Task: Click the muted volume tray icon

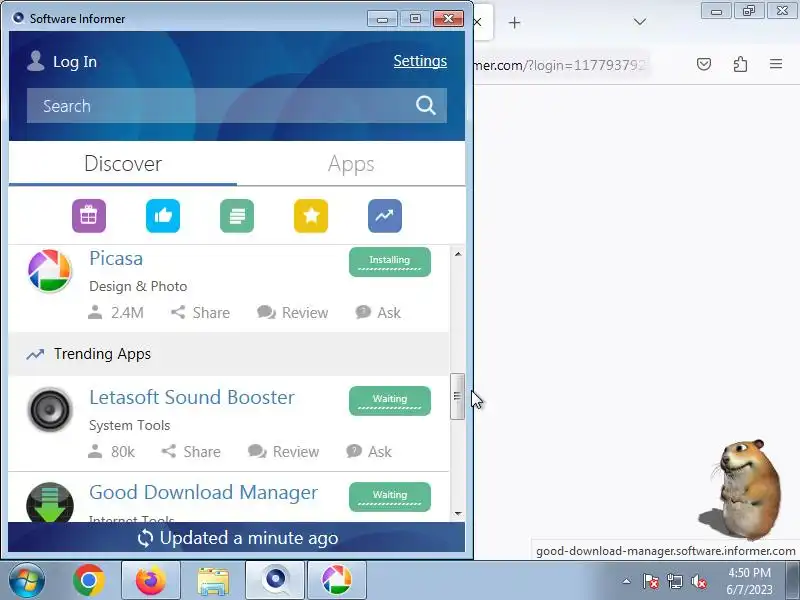Action: (x=698, y=581)
